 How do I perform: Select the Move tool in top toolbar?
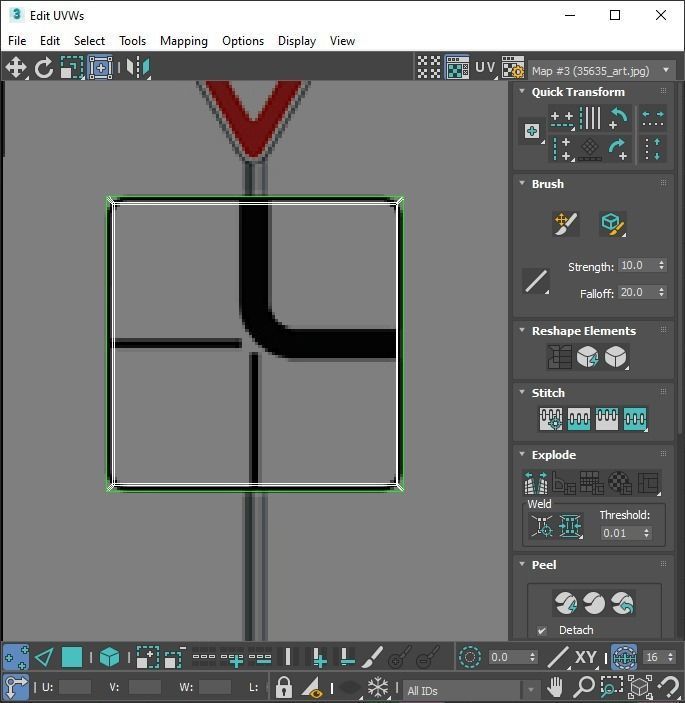tap(16, 68)
